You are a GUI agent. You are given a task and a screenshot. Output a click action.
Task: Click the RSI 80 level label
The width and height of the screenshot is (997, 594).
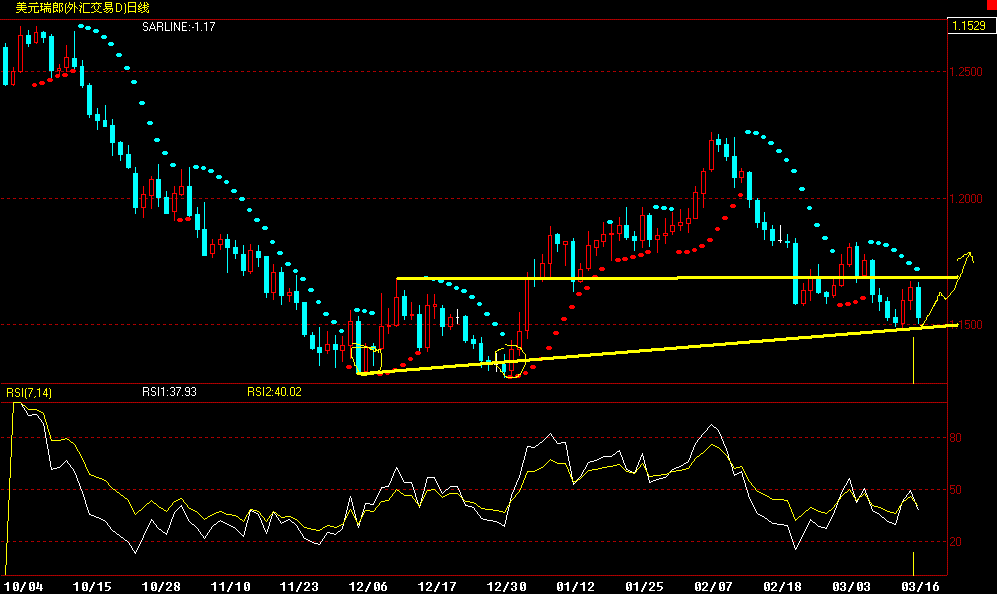[x=955, y=438]
